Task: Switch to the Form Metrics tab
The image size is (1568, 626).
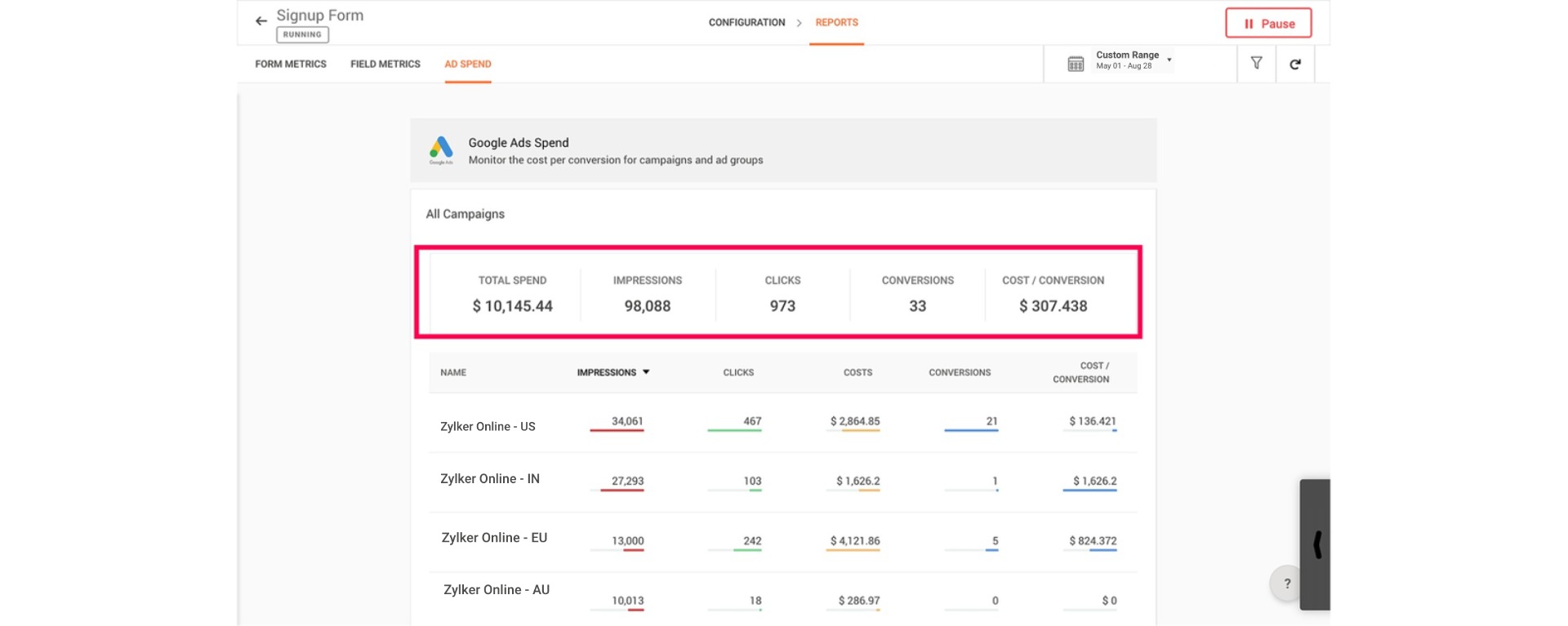Action: pos(290,64)
